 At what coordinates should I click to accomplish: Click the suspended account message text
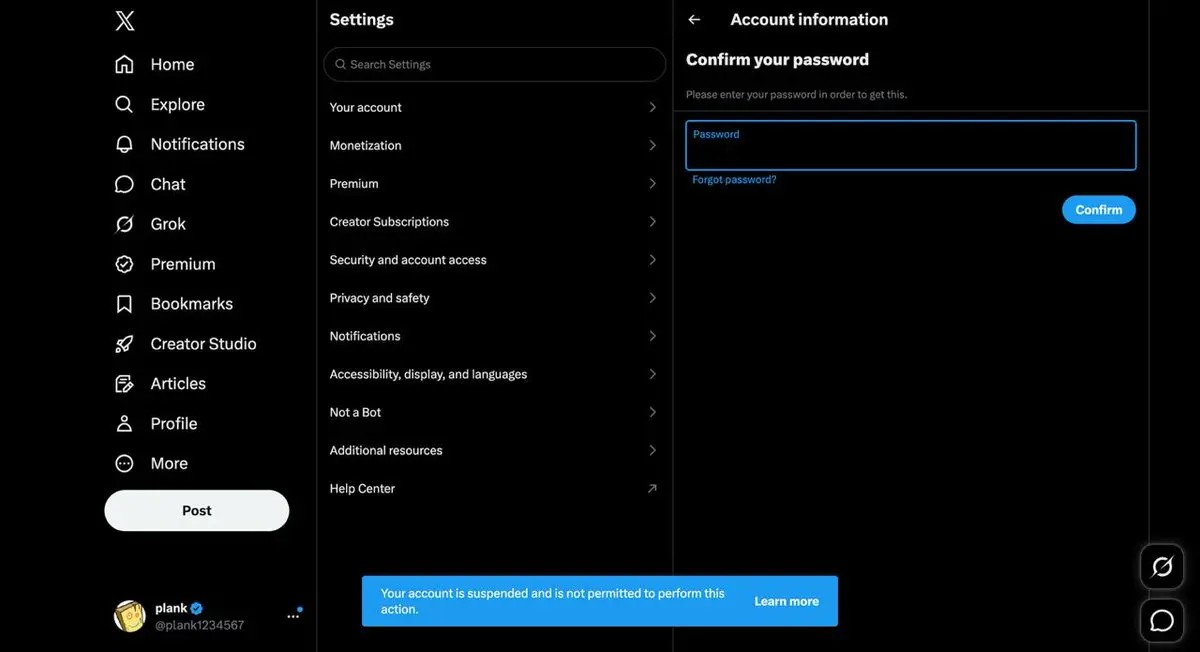553,601
